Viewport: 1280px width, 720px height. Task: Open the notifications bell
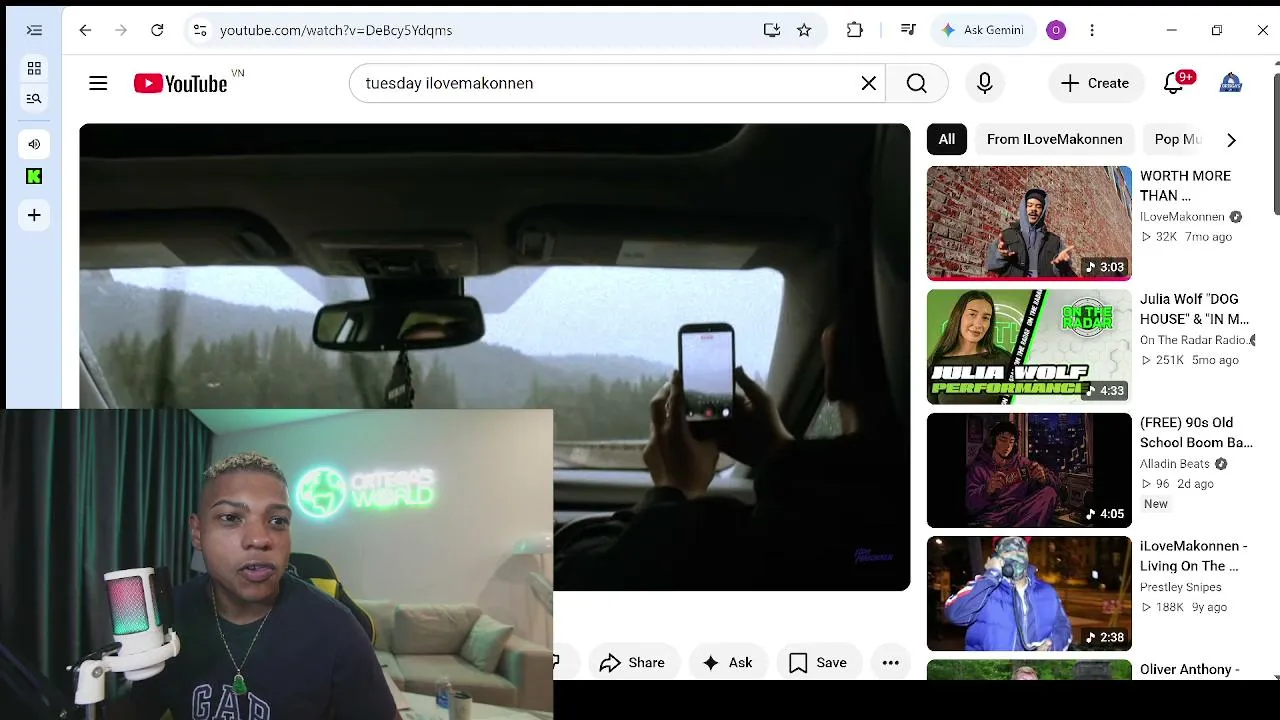pyautogui.click(x=1174, y=83)
